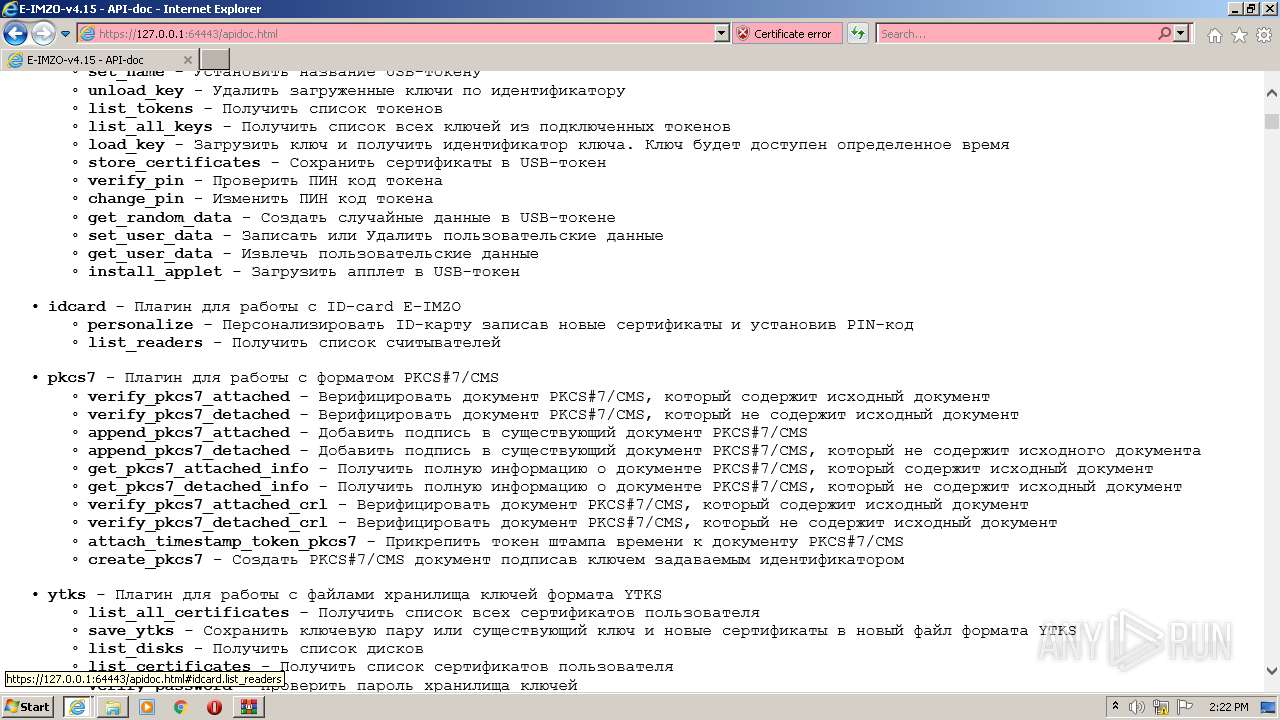The height and width of the screenshot is (720, 1280).
Task: Open the personalize function link
Action: tap(141, 325)
